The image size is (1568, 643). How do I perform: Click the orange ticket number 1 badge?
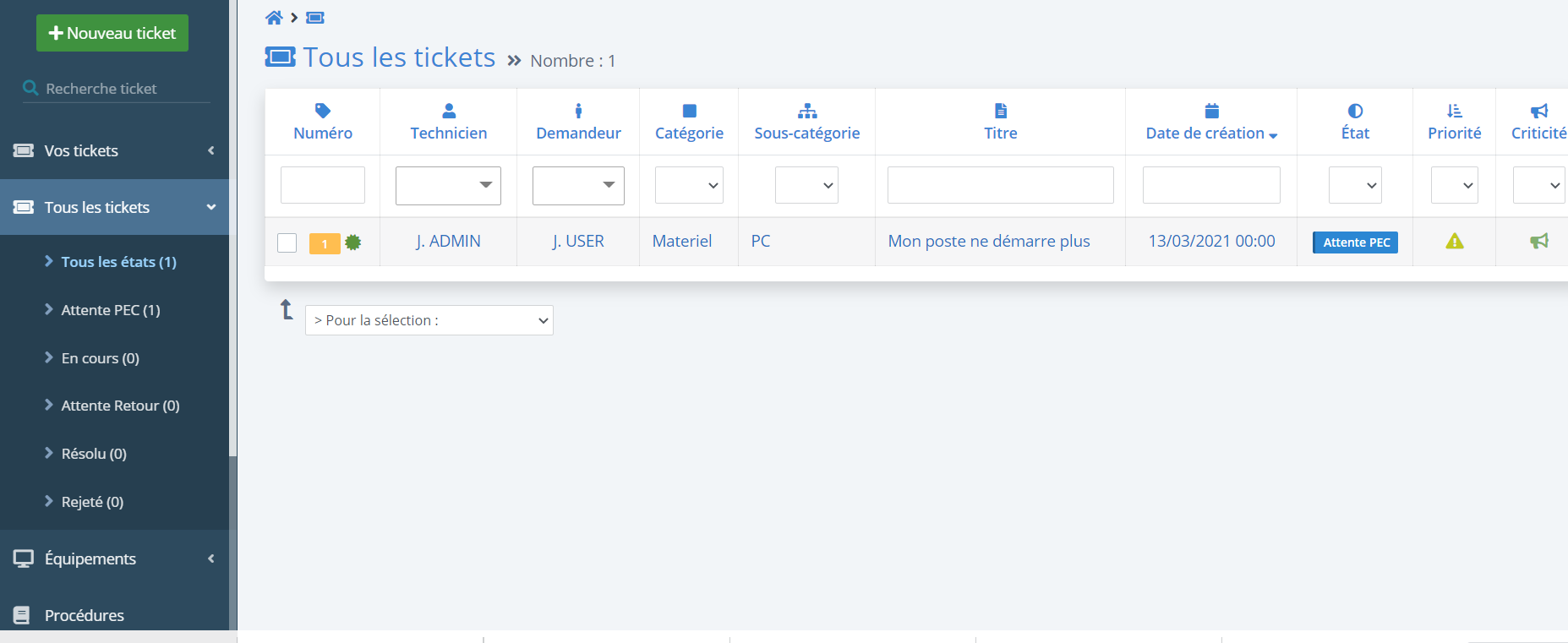click(x=324, y=244)
